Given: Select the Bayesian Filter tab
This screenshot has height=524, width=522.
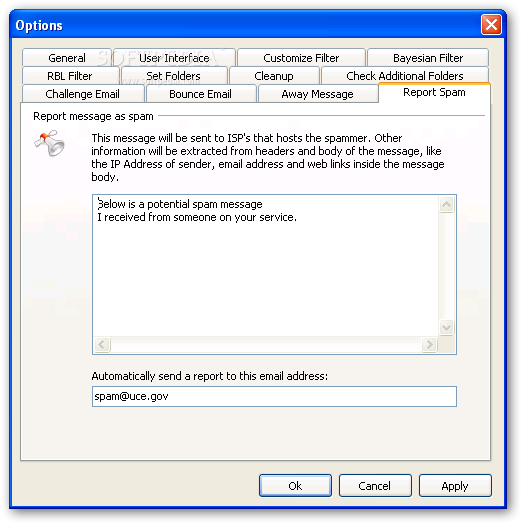Looking at the screenshot, I should click(x=428, y=58).
